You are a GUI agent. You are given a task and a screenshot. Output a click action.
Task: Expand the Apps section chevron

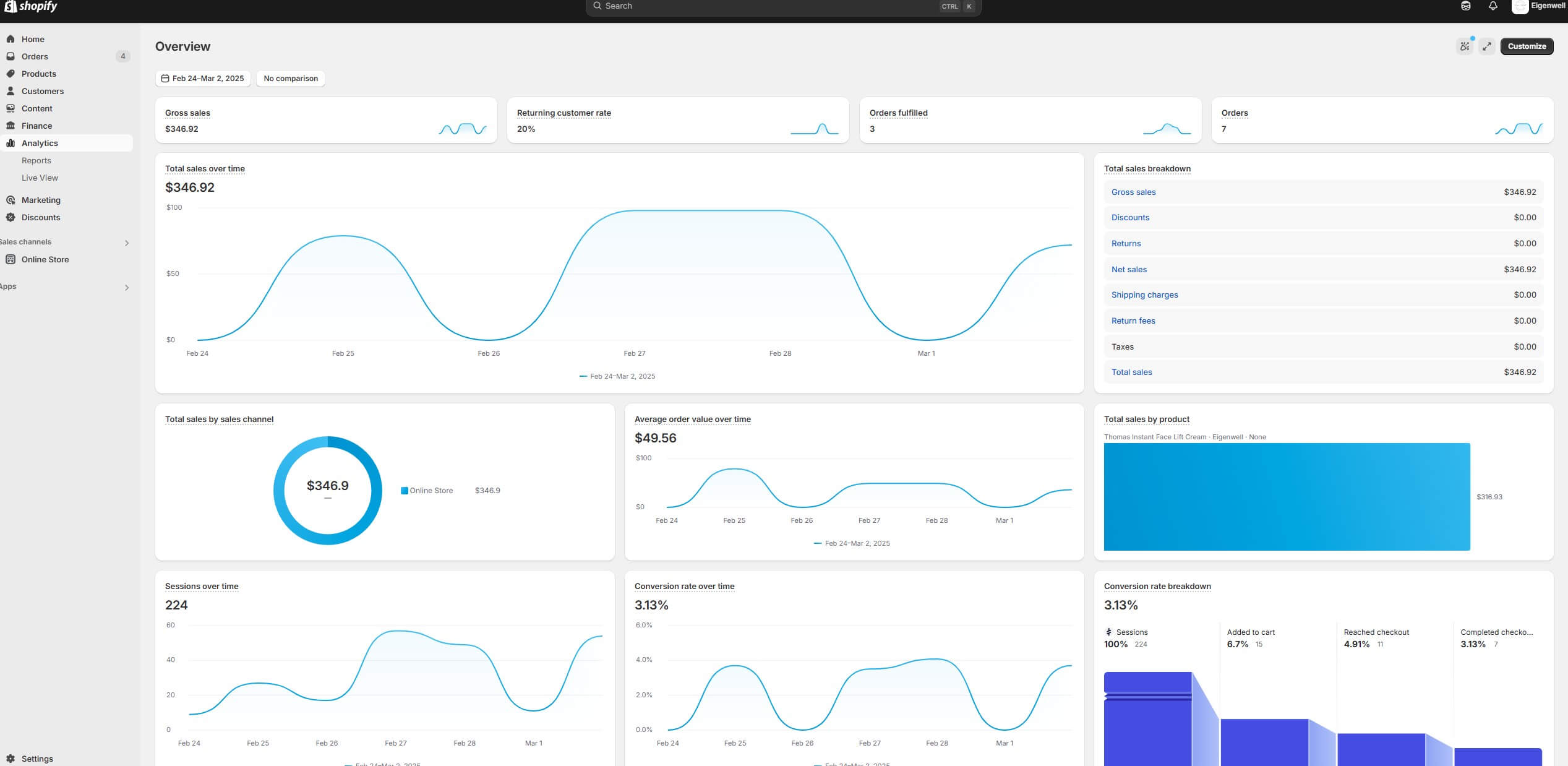click(x=127, y=288)
